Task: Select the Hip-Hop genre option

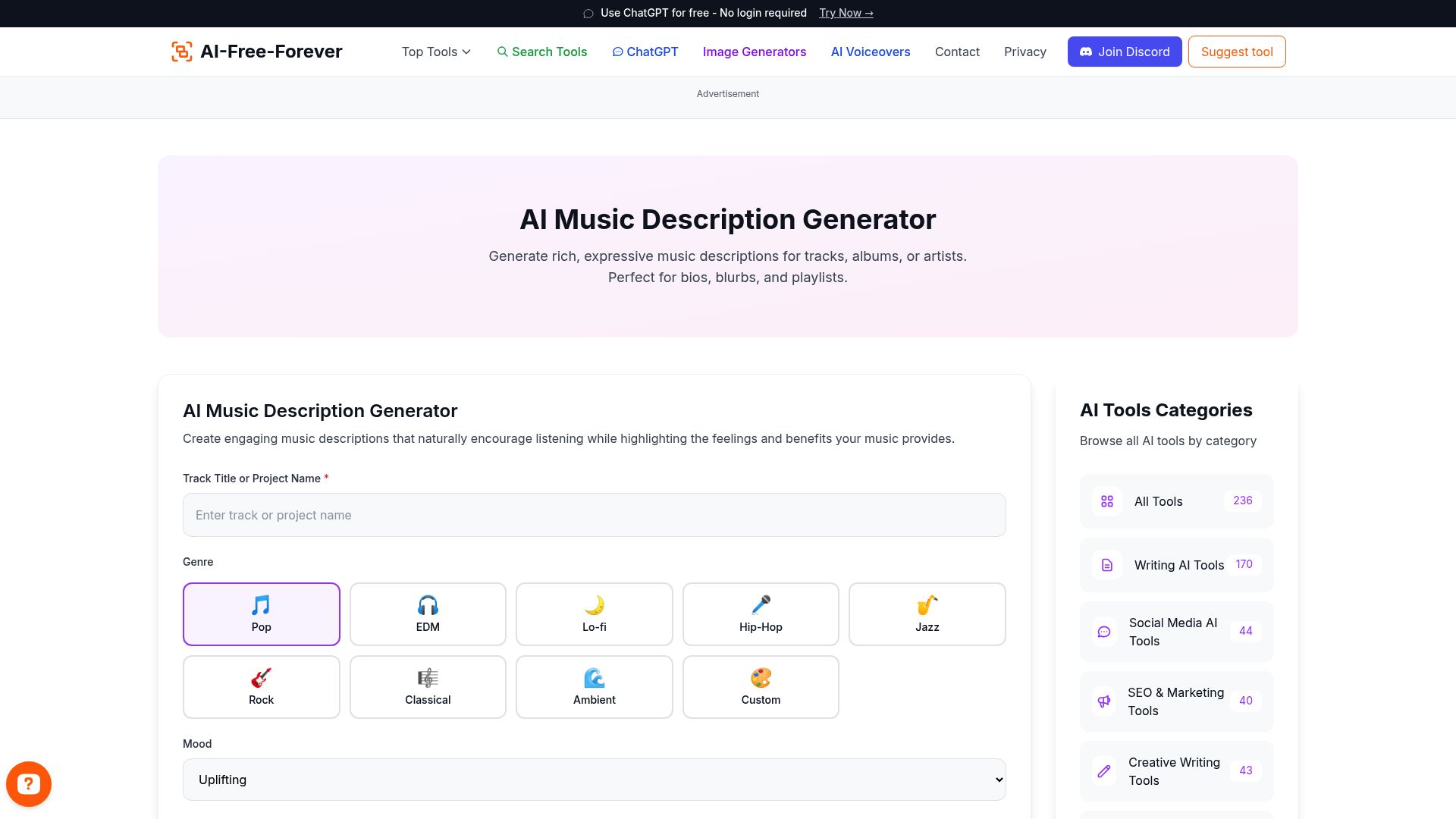Action: coord(761,613)
